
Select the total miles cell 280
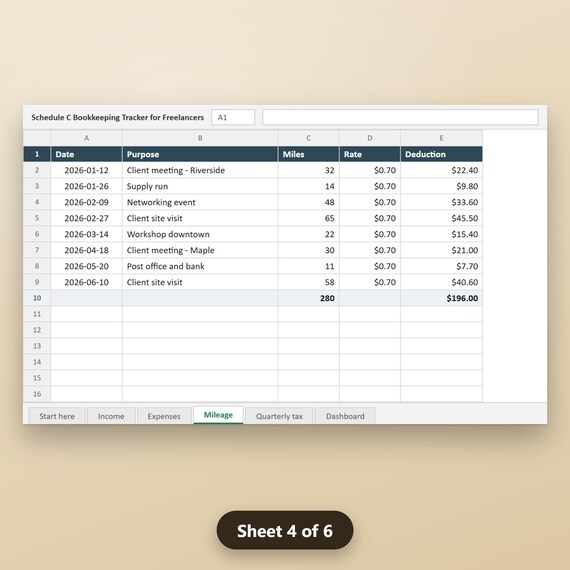pyautogui.click(x=309, y=298)
